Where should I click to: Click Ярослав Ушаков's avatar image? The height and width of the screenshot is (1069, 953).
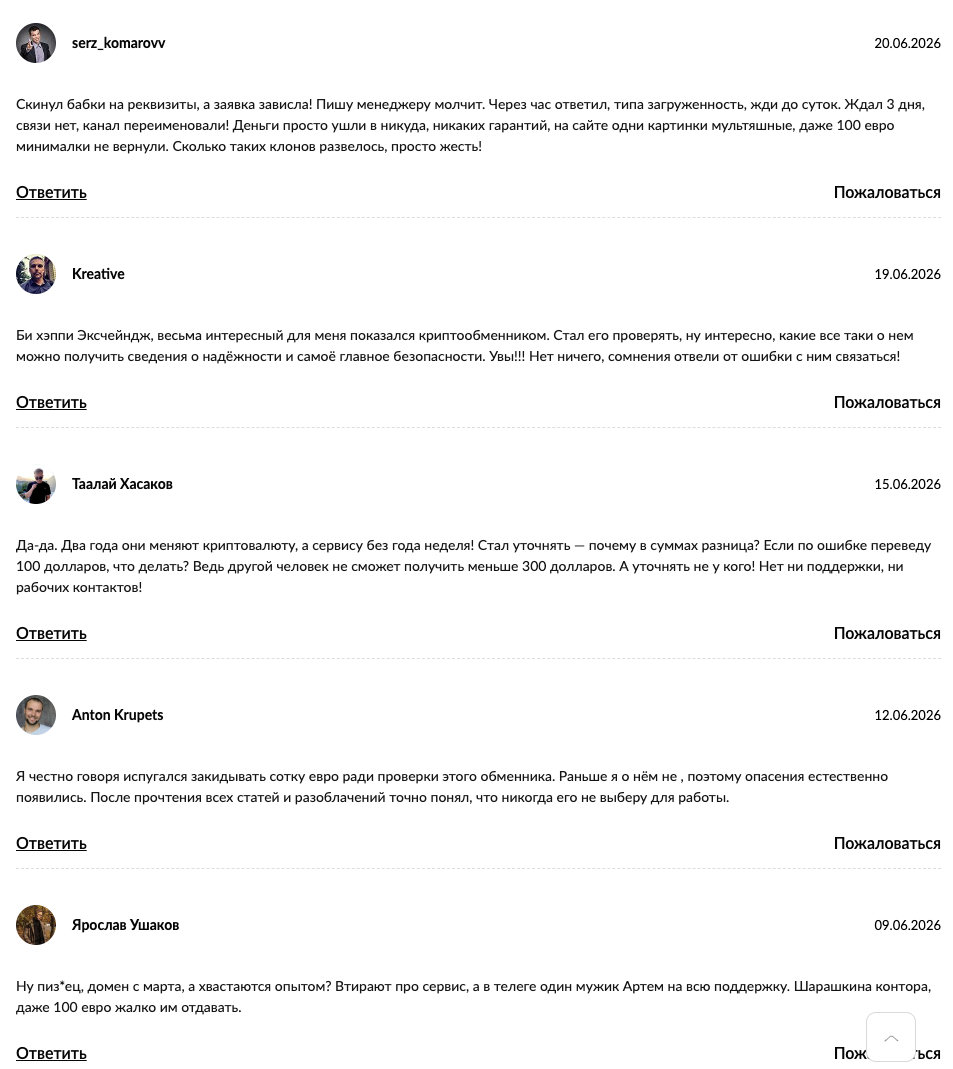coord(36,925)
